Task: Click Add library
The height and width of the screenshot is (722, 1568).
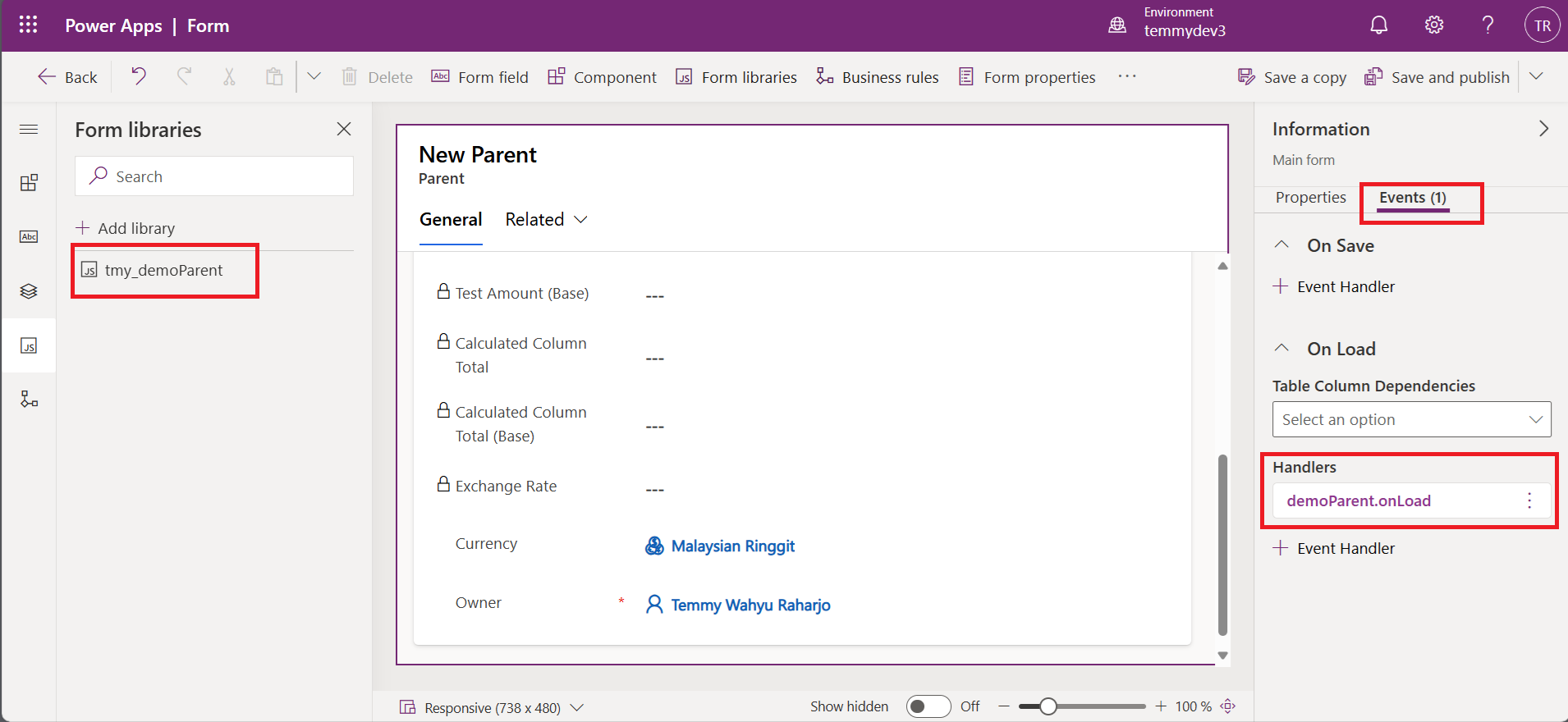Action: tap(126, 228)
